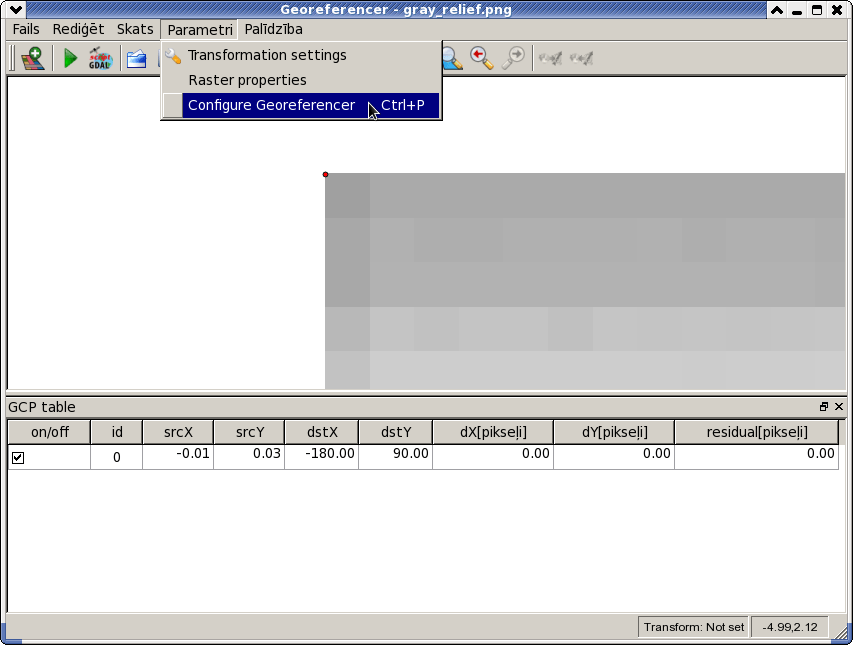Image resolution: width=853 pixels, height=645 pixels.
Task: Sort by residual[pikseļi] column header
Action: [x=757, y=432]
